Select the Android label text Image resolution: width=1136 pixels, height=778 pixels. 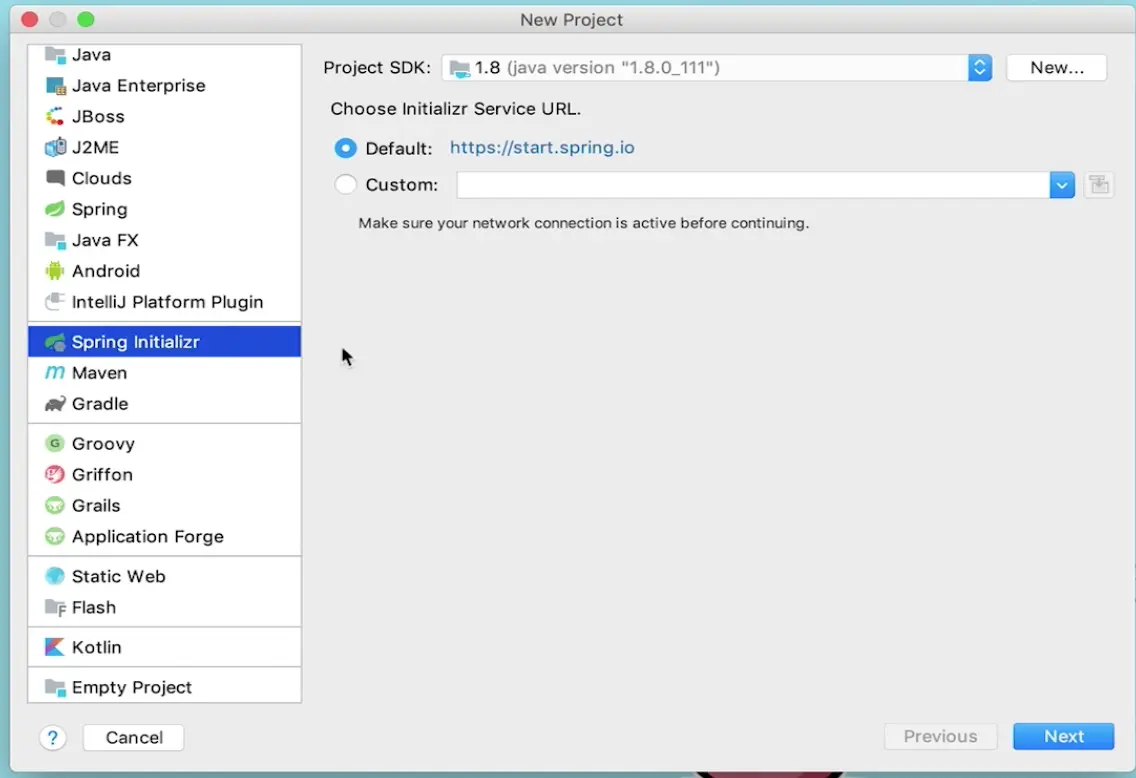pyautogui.click(x=106, y=271)
